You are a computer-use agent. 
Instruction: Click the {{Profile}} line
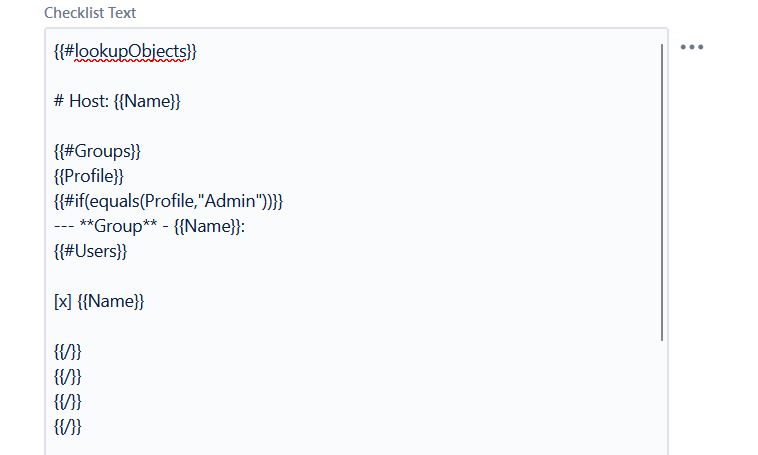[x=89, y=176]
